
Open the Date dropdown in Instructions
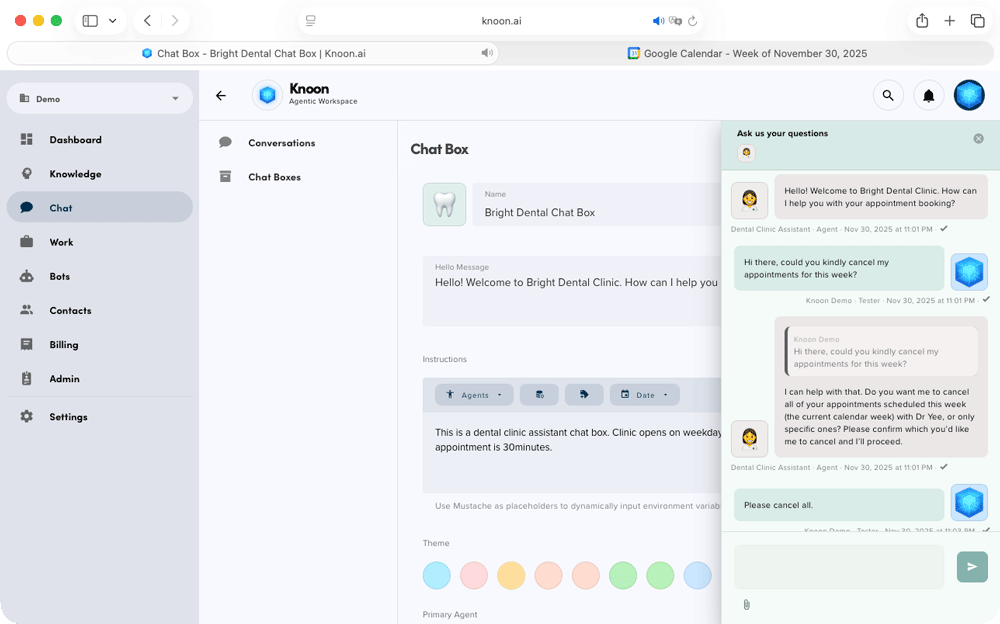click(644, 395)
